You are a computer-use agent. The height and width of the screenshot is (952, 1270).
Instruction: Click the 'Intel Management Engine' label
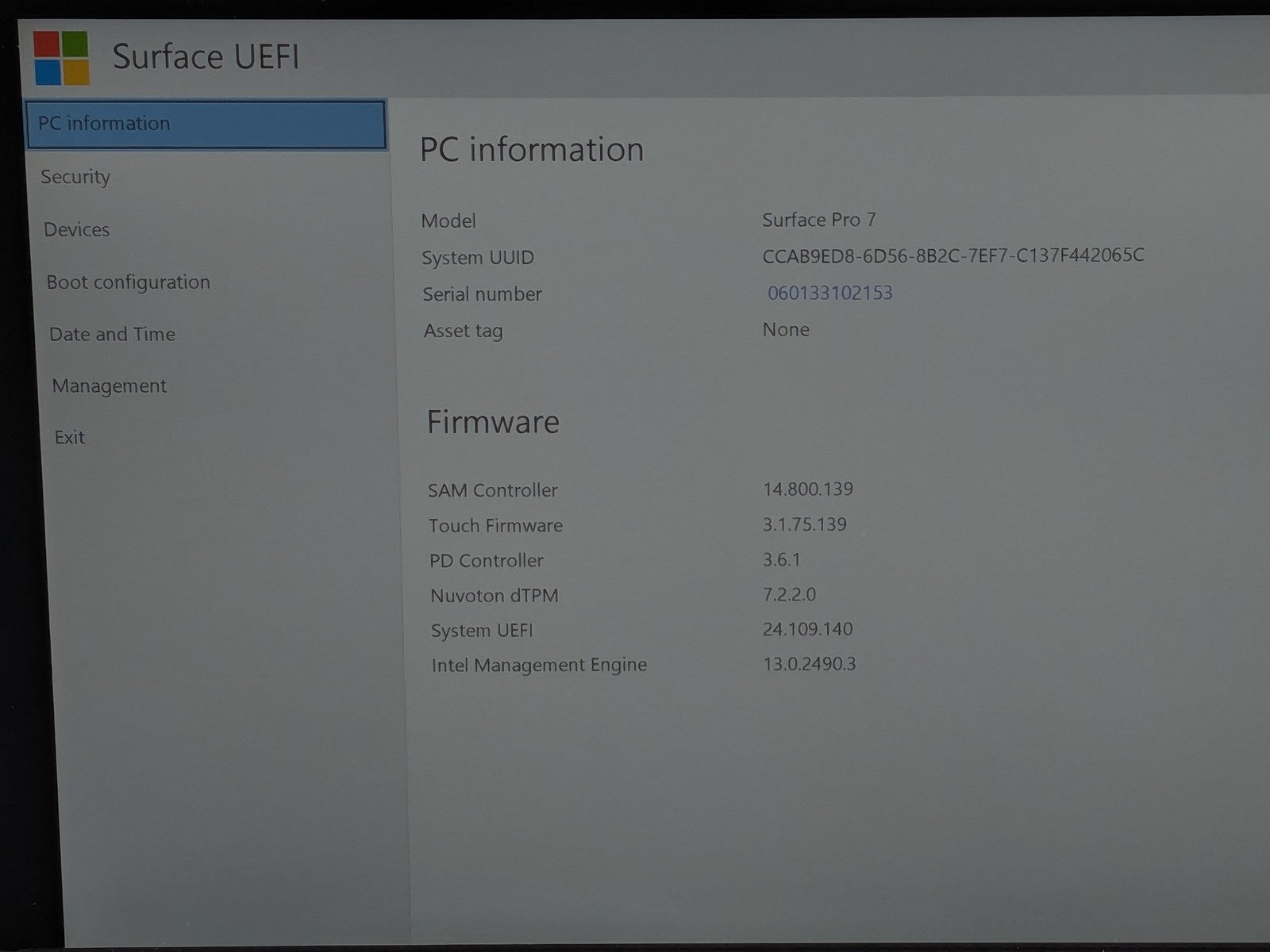pos(540,665)
